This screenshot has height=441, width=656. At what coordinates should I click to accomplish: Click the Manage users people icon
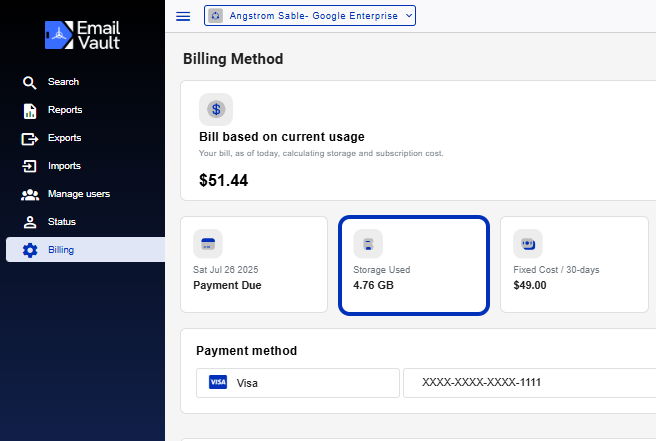pos(30,195)
